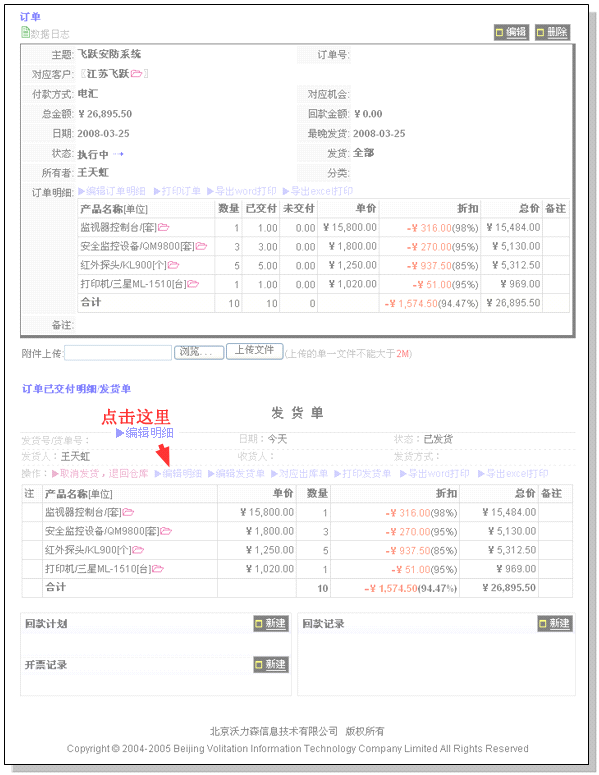Screen dimensions: 599x775
Task: Open folder icon beside 监视器控制台 in delivery table
Action: [128, 512]
